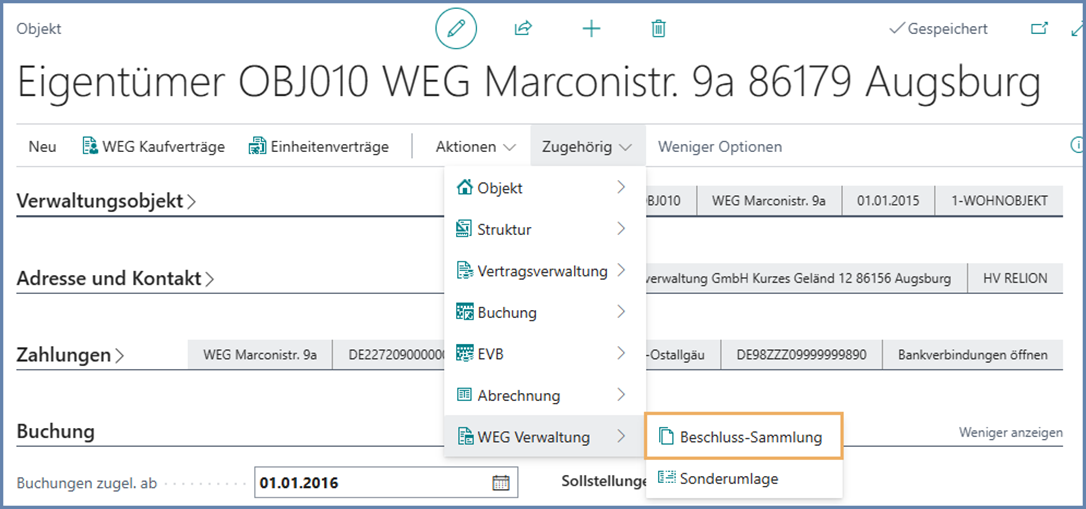The image size is (1086, 509).
Task: Click Weniger Optionen
Action: (x=720, y=147)
